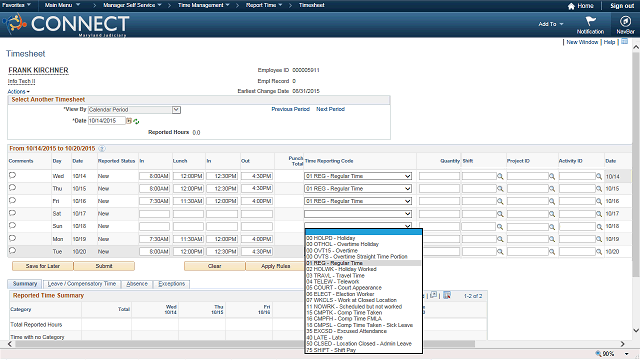
Task: Select the Summary tab
Action: [24, 283]
